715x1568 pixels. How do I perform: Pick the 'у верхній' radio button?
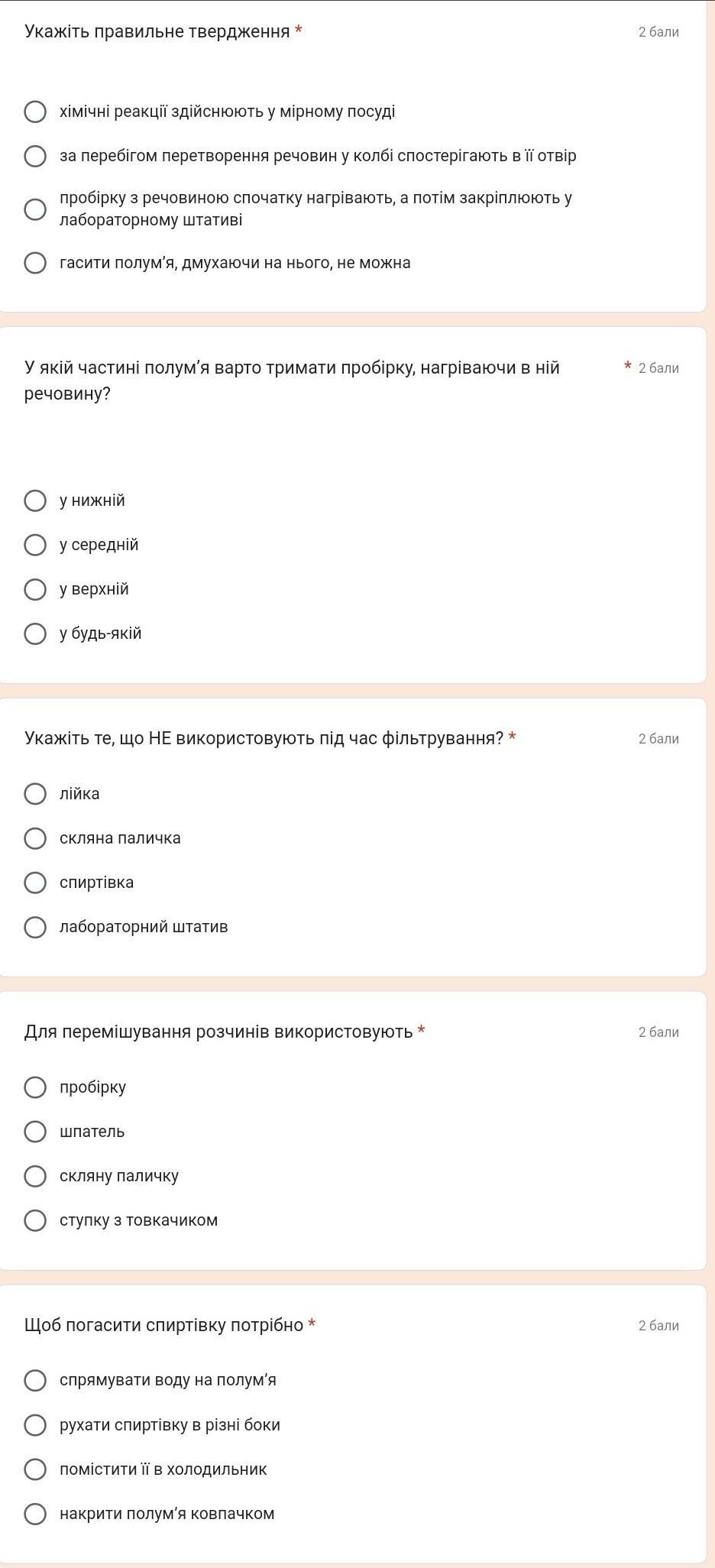point(35,589)
